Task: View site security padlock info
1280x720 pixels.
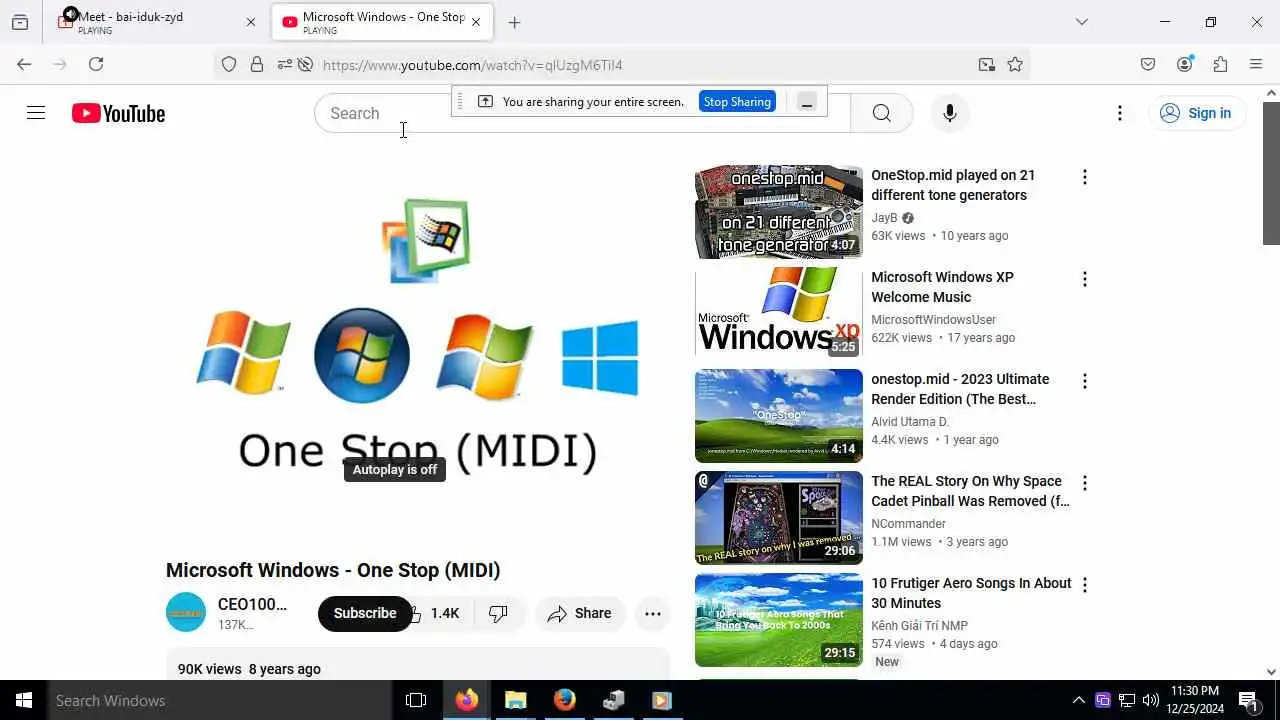Action: pos(257,65)
